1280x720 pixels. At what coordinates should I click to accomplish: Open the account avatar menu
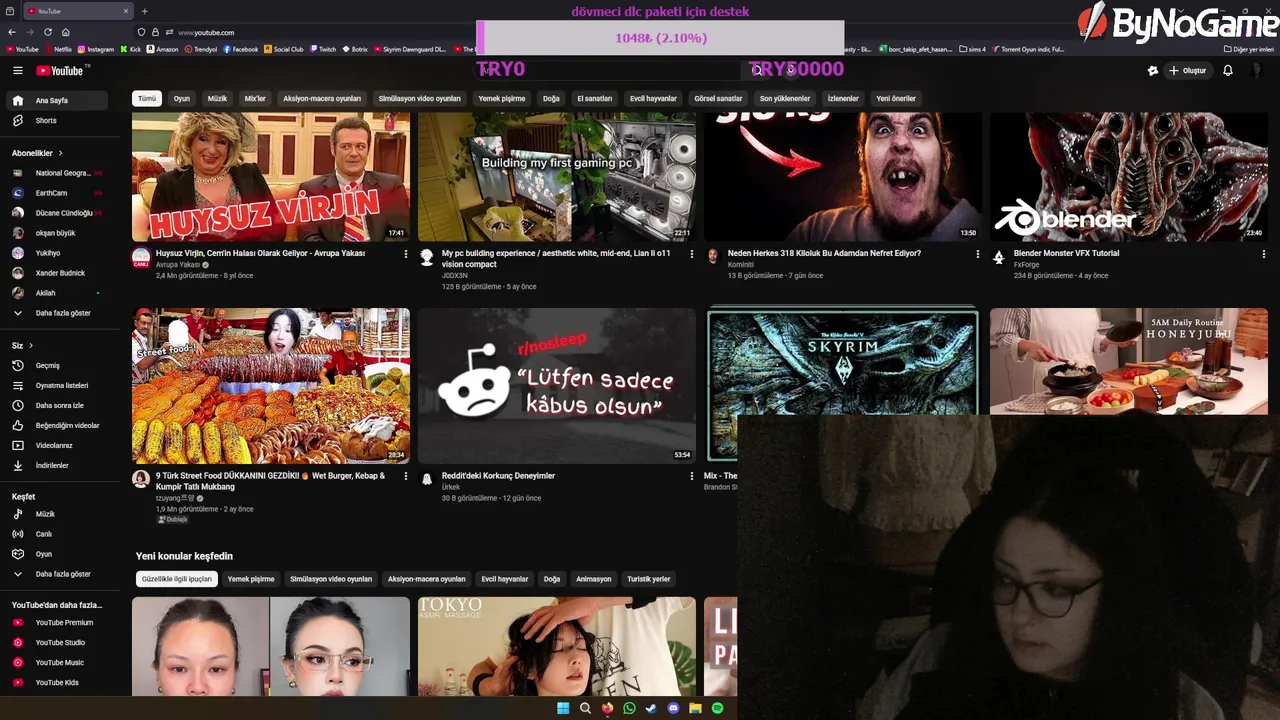(x=1257, y=70)
